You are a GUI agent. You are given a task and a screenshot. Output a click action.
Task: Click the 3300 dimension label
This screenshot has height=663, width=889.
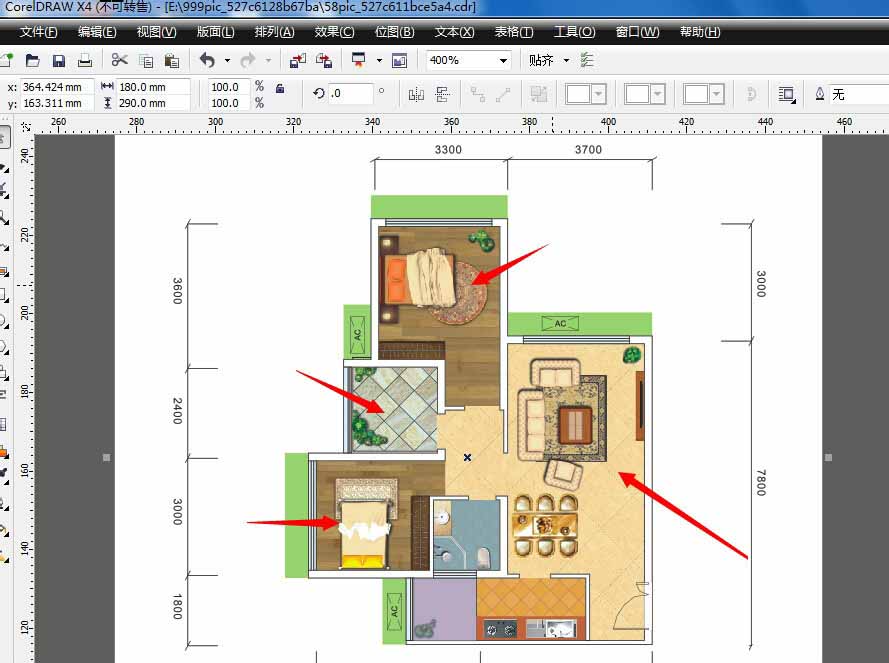point(448,150)
